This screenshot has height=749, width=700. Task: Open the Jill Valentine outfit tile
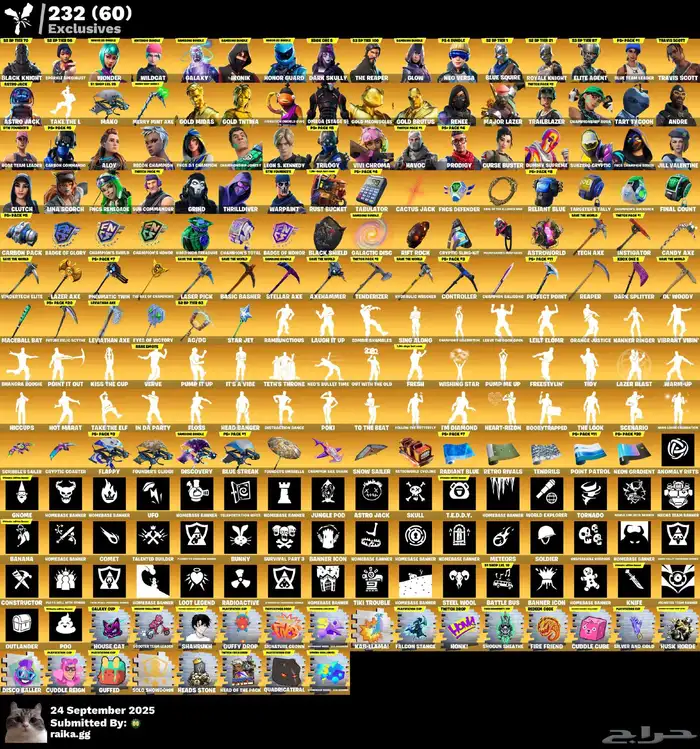[677, 146]
